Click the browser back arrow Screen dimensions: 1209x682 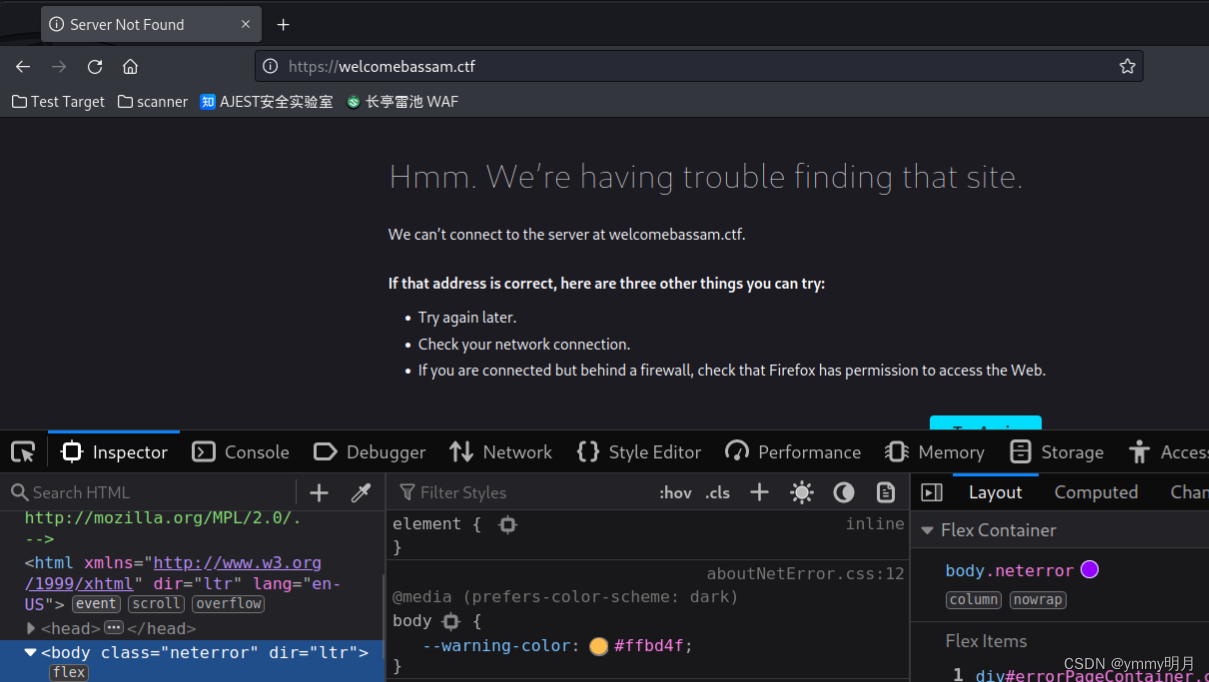[x=23, y=66]
